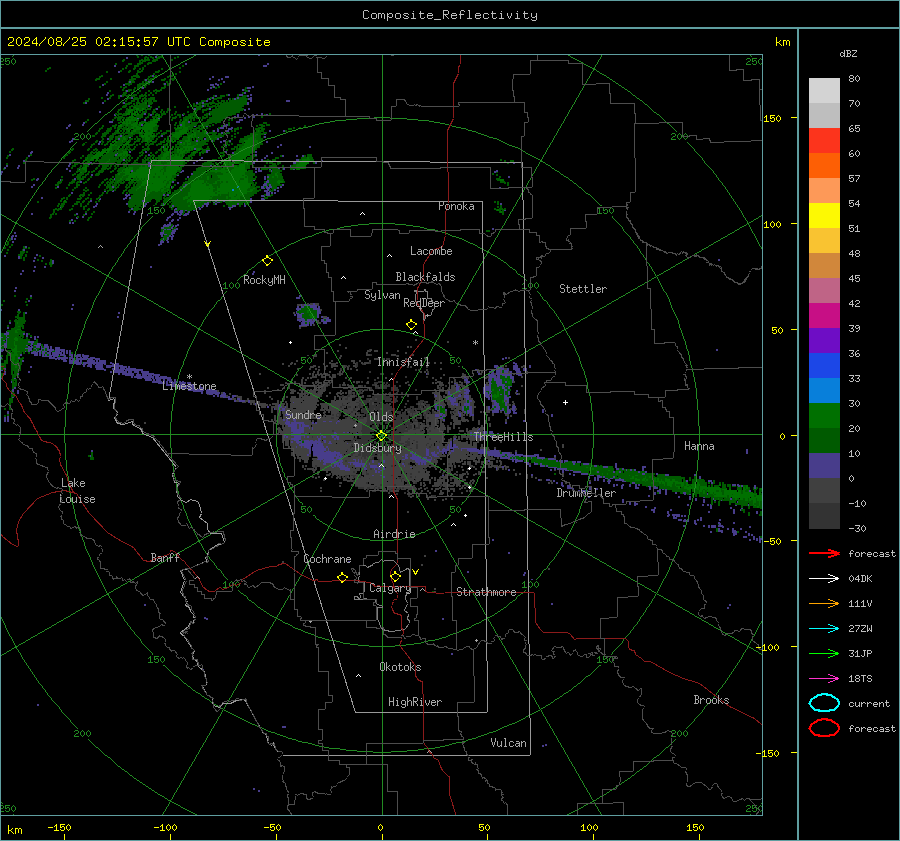Click the cyan current ellipse icon
The image size is (900, 841).
[x=824, y=703]
